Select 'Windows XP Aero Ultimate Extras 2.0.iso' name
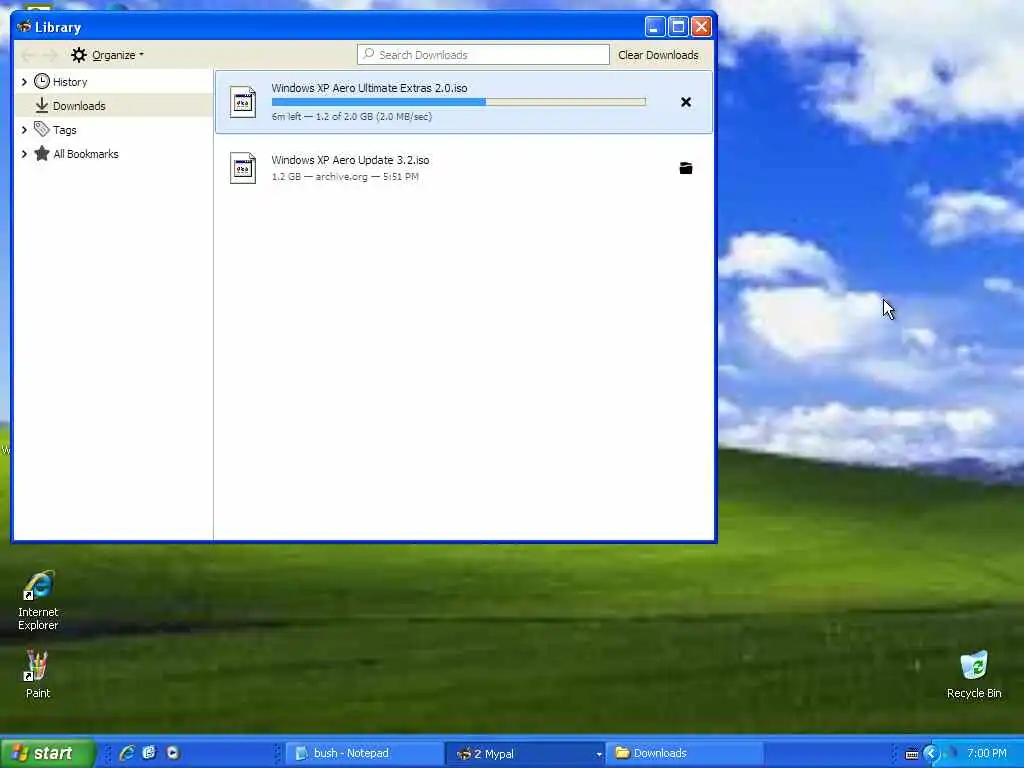The image size is (1024, 768). pos(370,88)
